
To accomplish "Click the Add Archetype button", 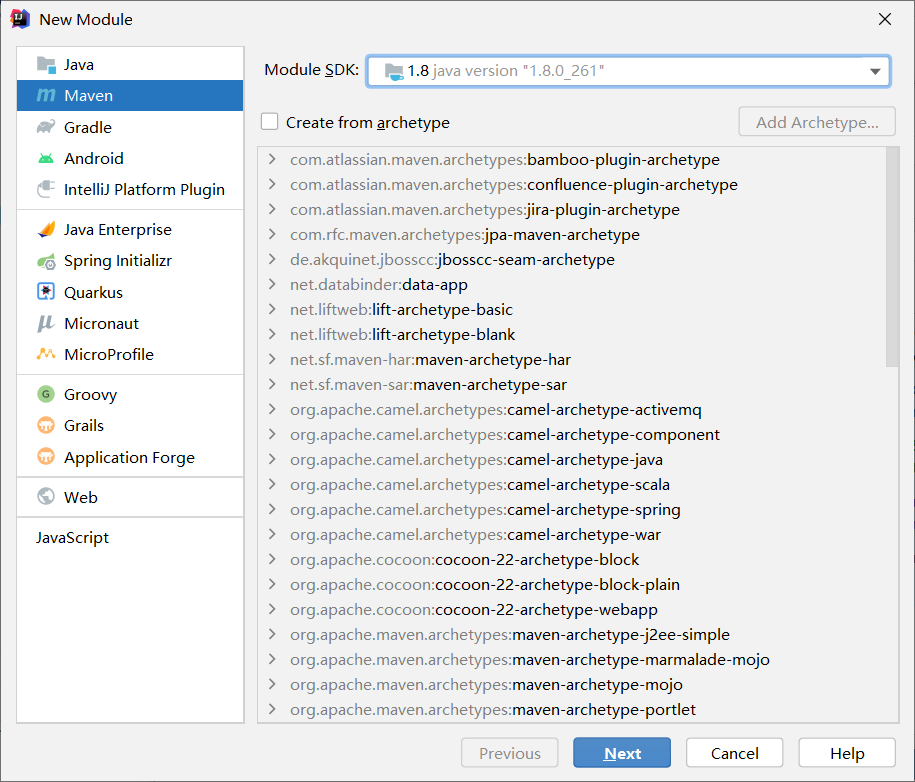I will point(818,121).
